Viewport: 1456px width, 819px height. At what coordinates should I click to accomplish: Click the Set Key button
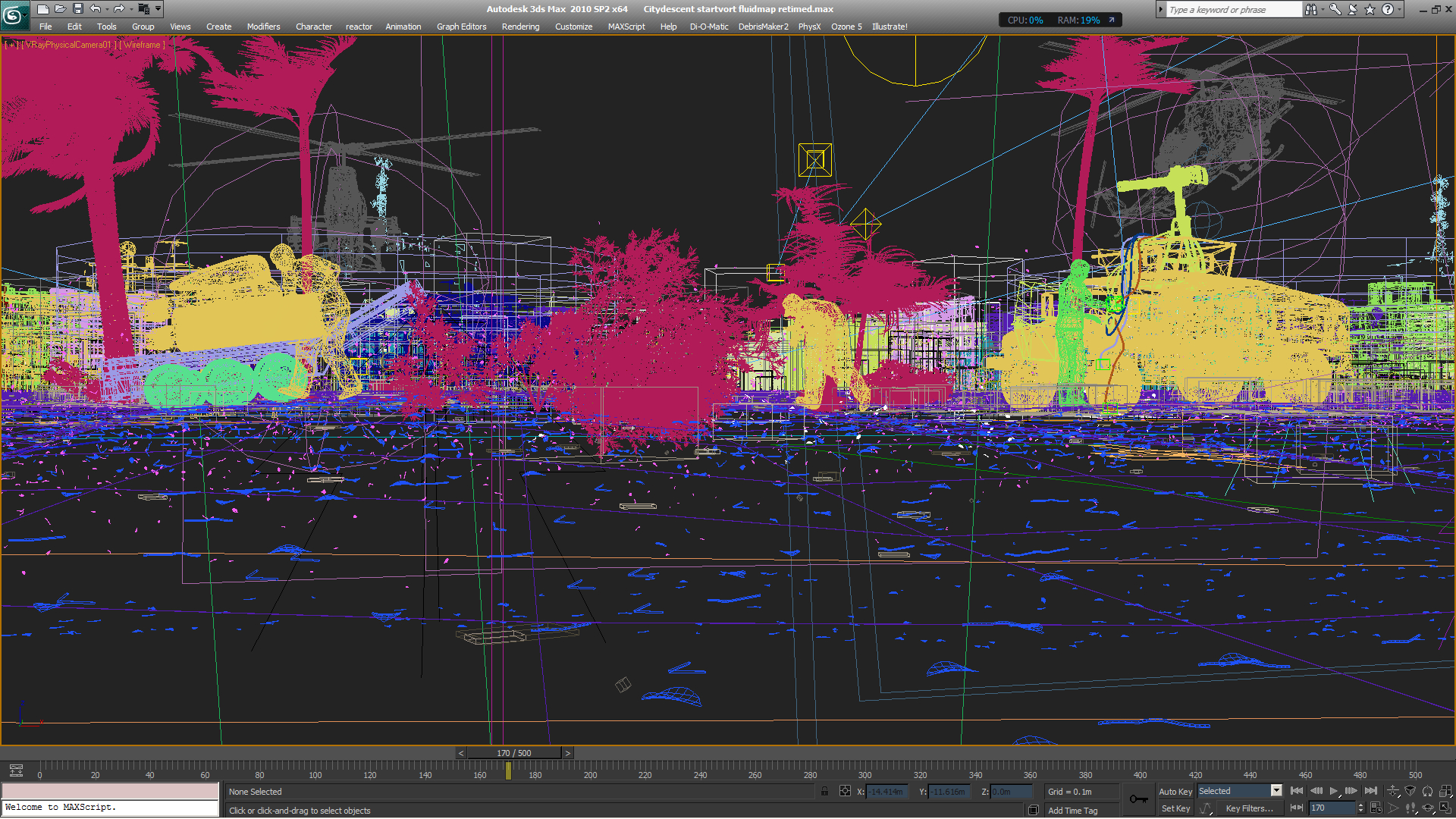[1175, 808]
